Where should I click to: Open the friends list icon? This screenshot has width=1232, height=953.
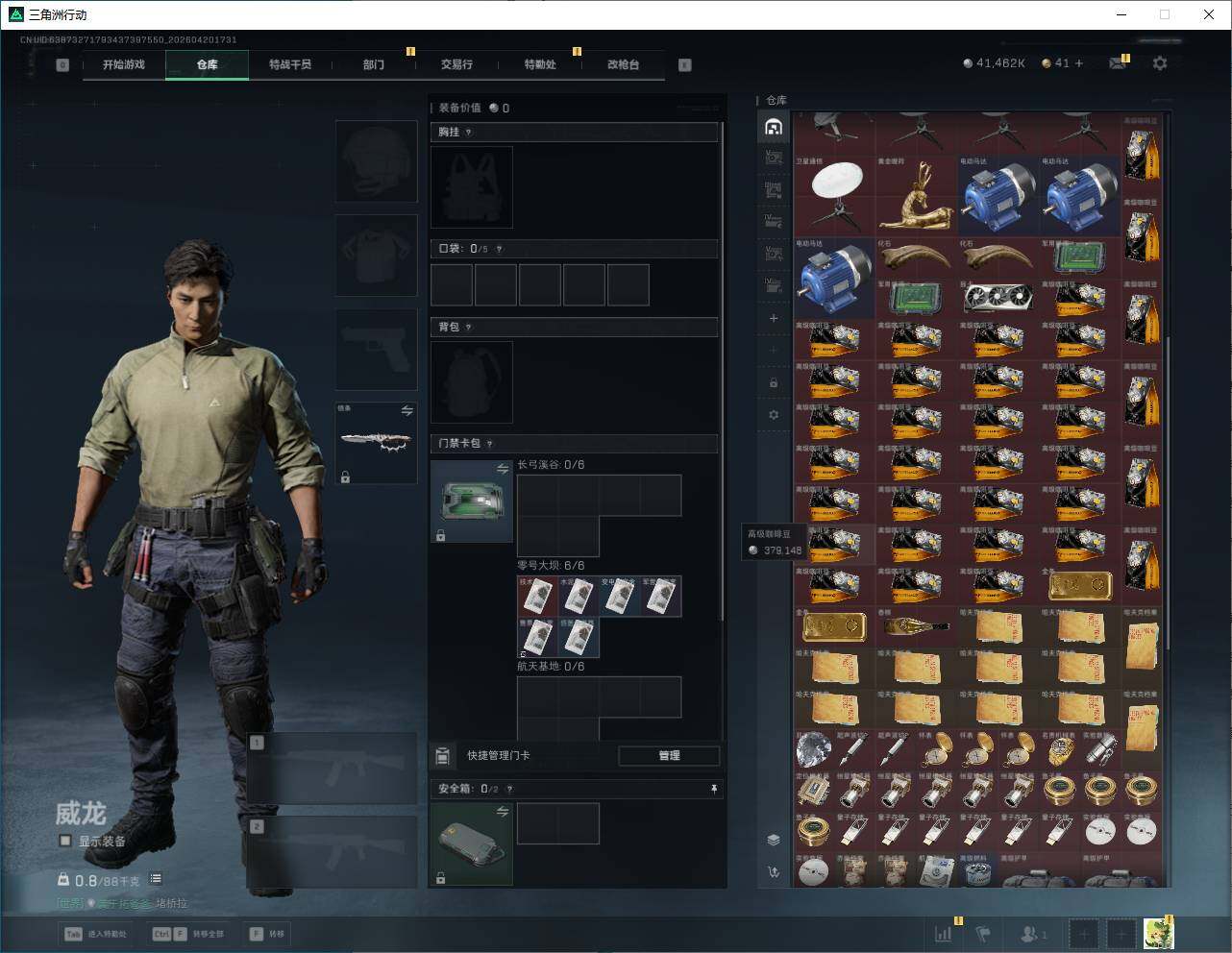pyautogui.click(x=1033, y=933)
